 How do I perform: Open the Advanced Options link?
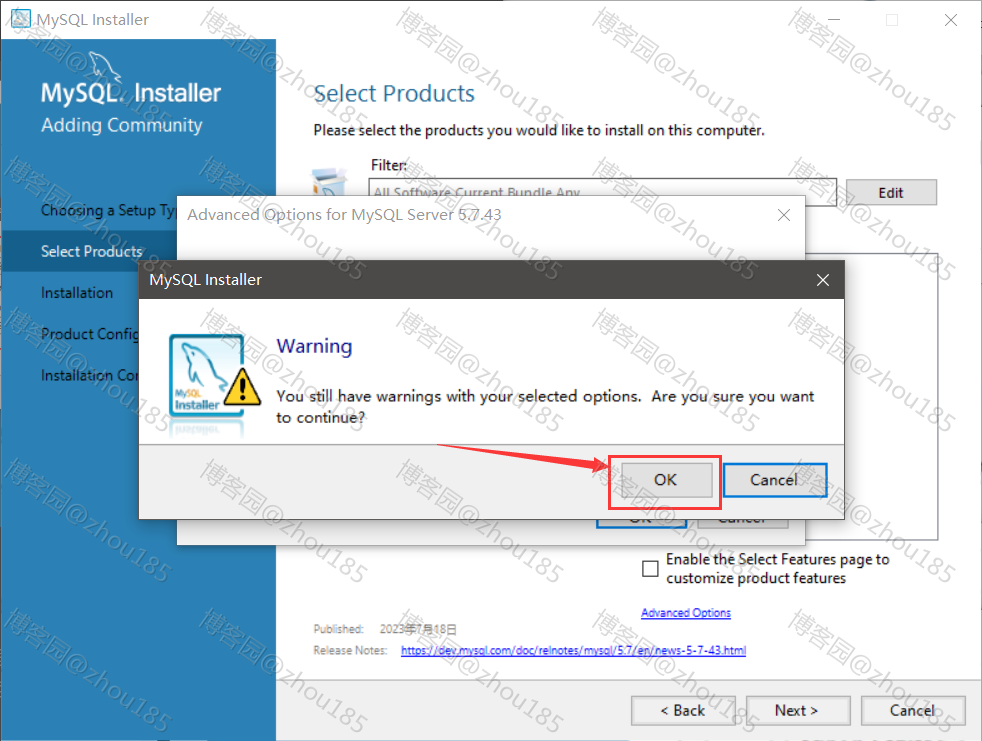pyautogui.click(x=686, y=613)
